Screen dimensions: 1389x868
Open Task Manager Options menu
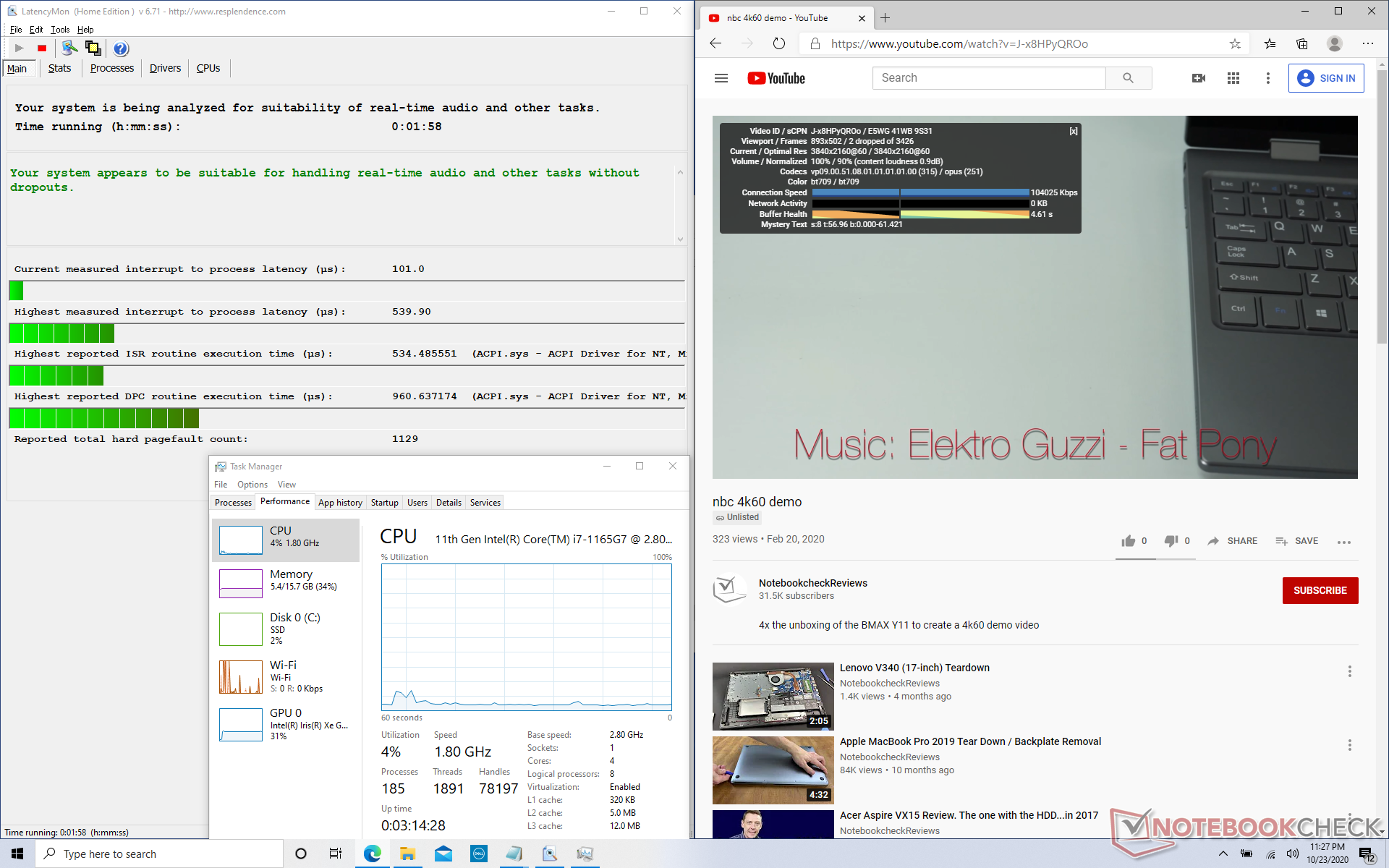pos(252,485)
